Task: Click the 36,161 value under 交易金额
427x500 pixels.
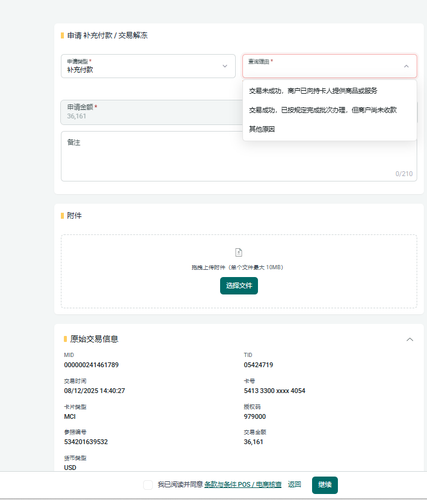Action: pyautogui.click(x=253, y=442)
